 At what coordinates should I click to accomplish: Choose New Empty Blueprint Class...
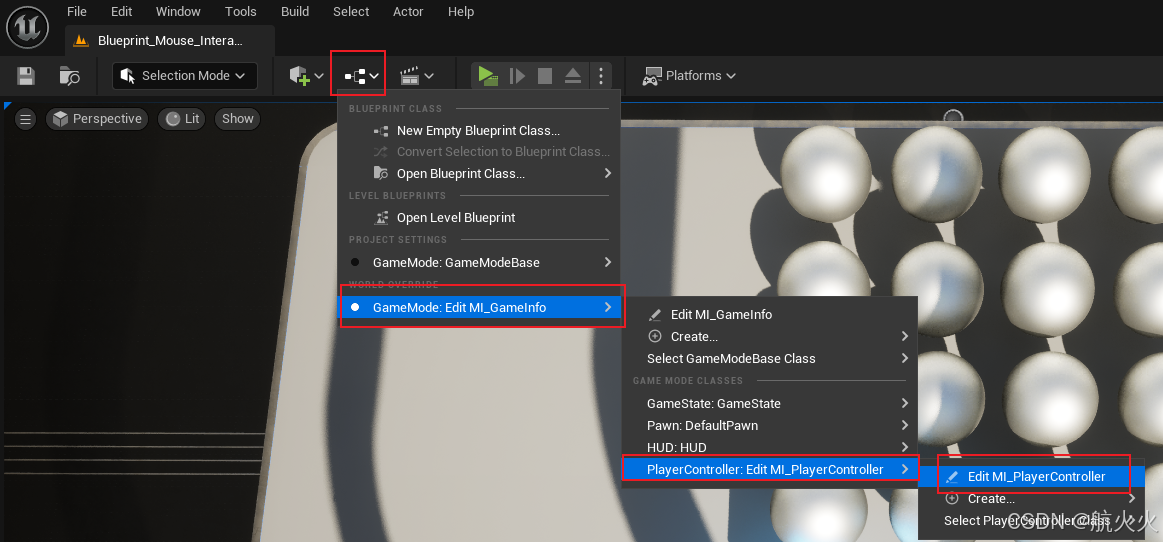click(x=478, y=130)
